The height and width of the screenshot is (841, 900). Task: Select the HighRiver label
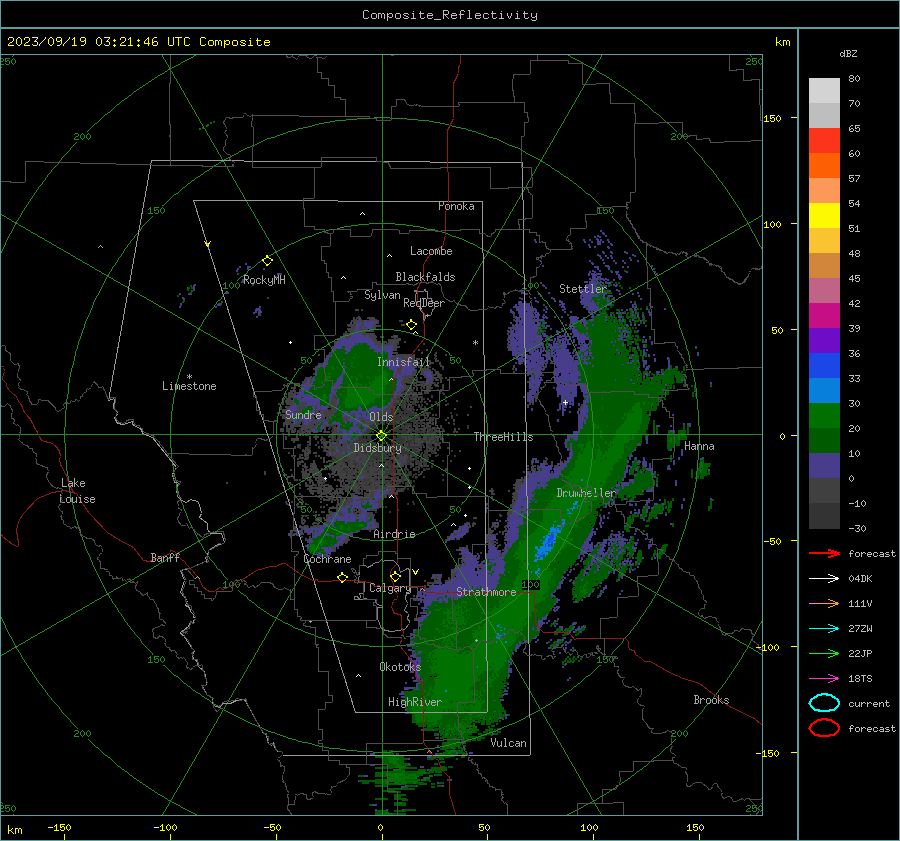pyautogui.click(x=414, y=702)
